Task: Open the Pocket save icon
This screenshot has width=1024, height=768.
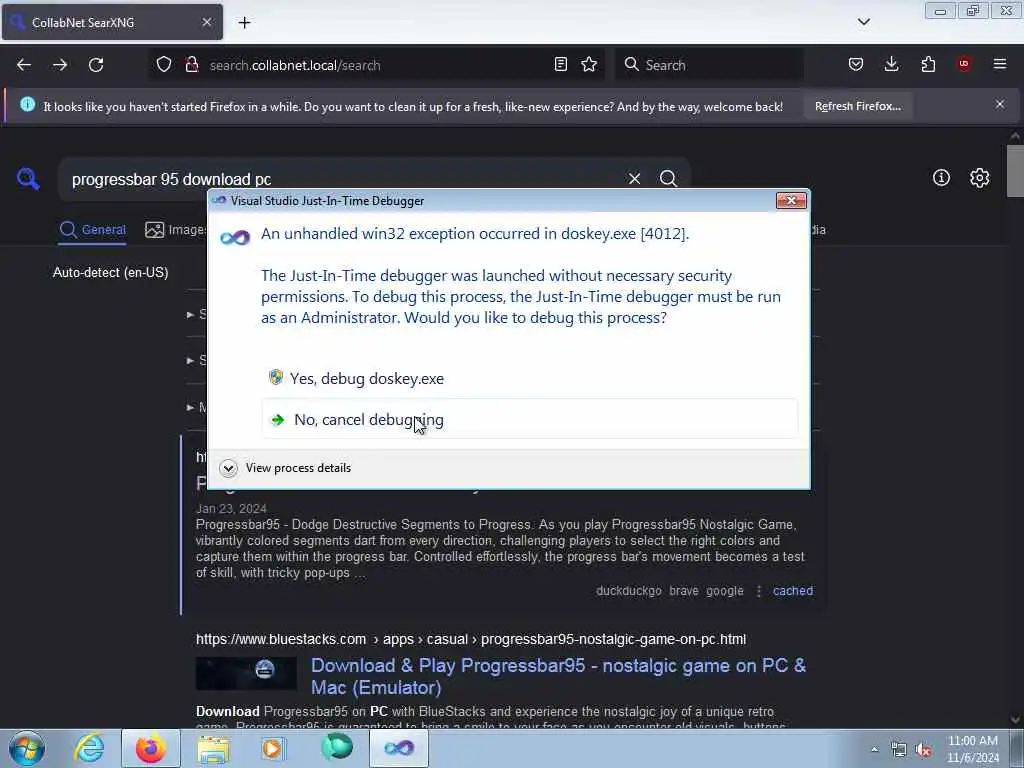Action: [856, 65]
